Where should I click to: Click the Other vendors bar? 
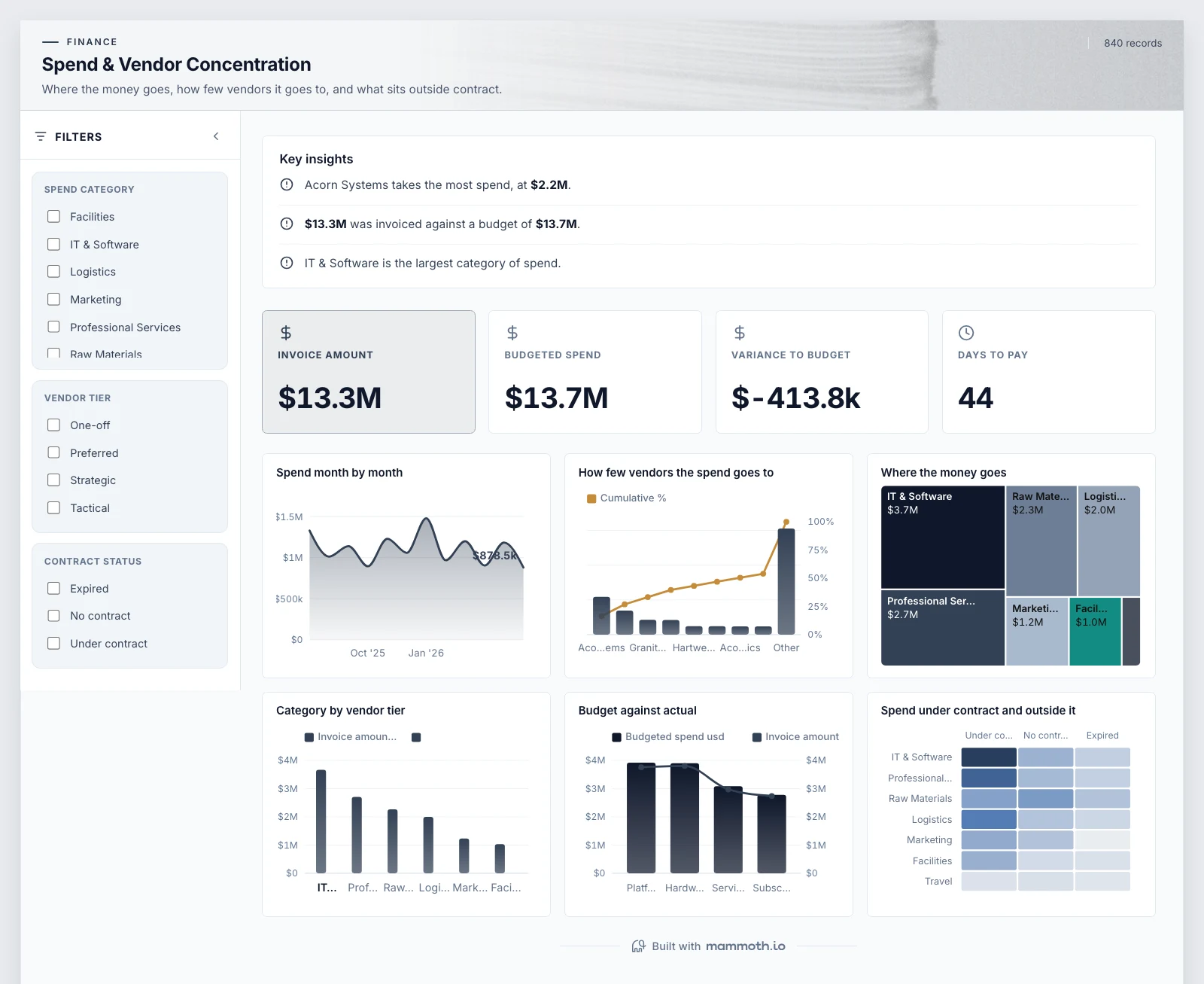[x=786, y=581]
